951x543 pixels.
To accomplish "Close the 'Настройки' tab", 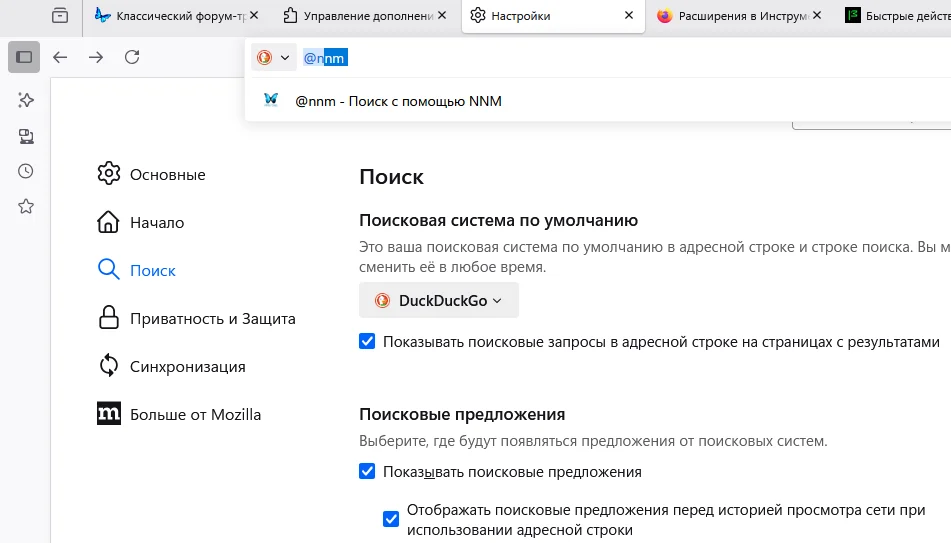I will [628, 16].
